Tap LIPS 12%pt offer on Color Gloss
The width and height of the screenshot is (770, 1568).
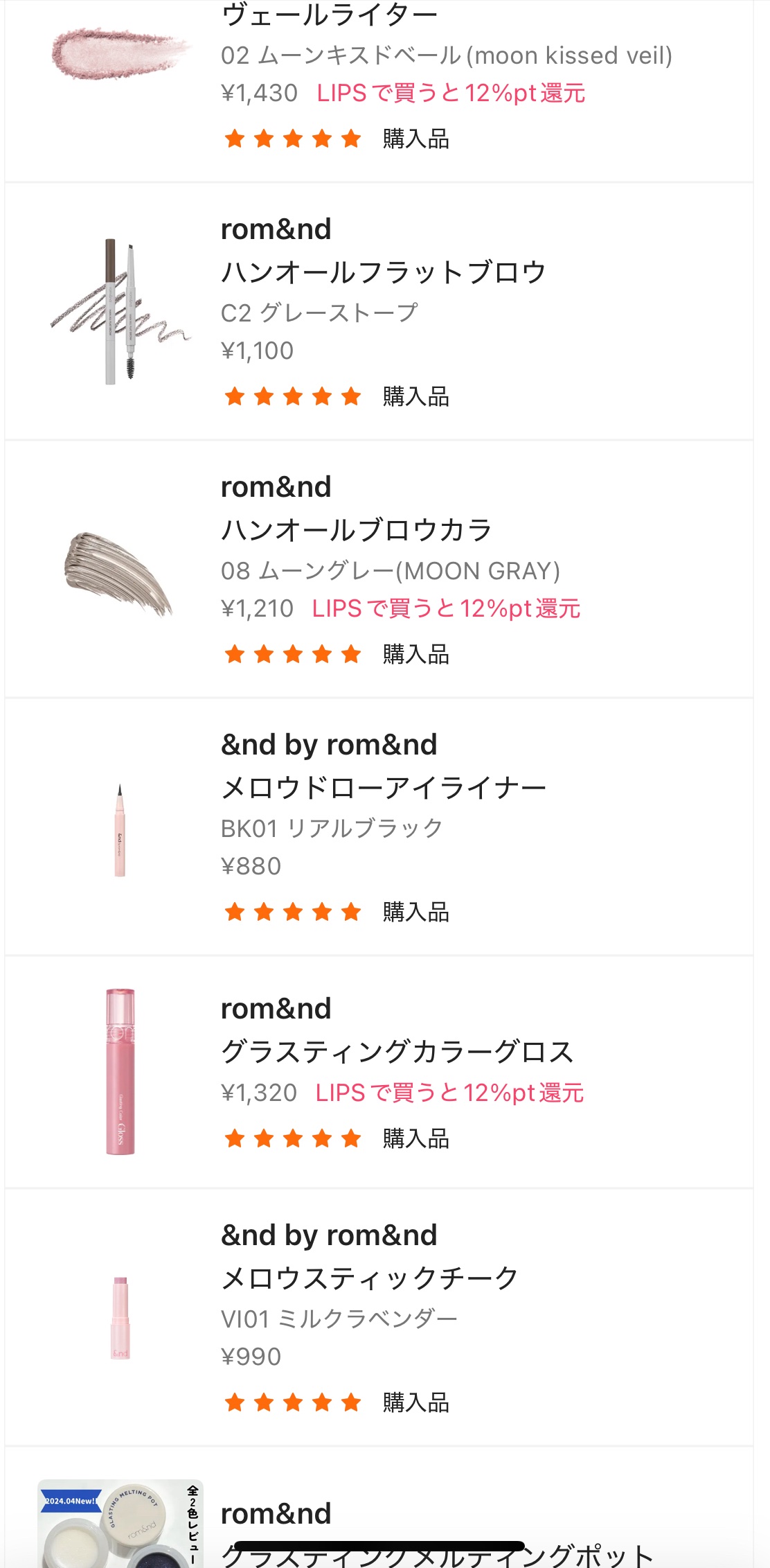pos(449,1093)
